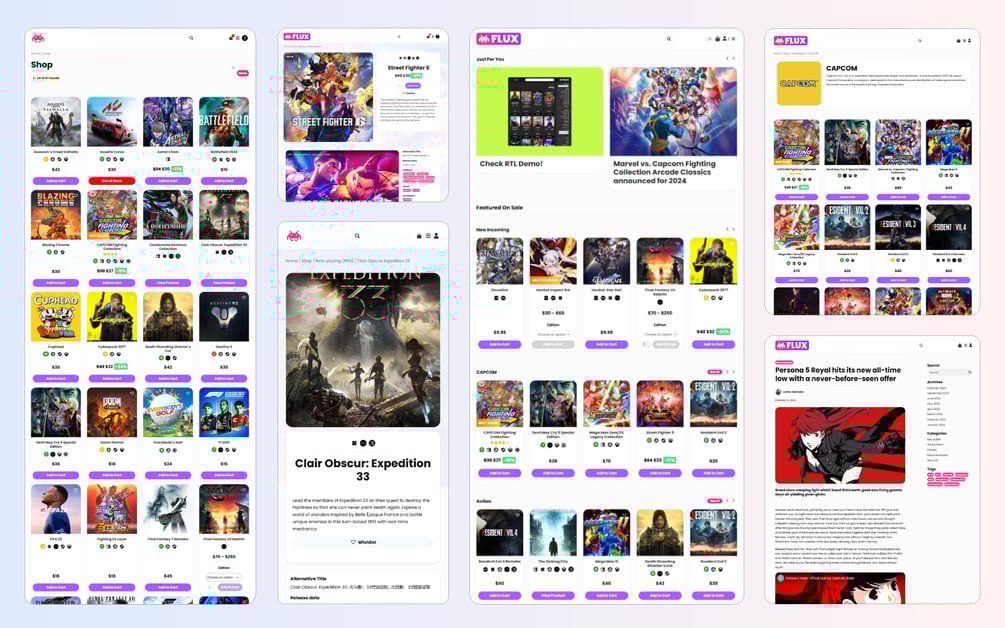Viewport: 1005px width, 628px height.
Task: Click the Expedition 33 cover artwork
Action: tap(363, 350)
